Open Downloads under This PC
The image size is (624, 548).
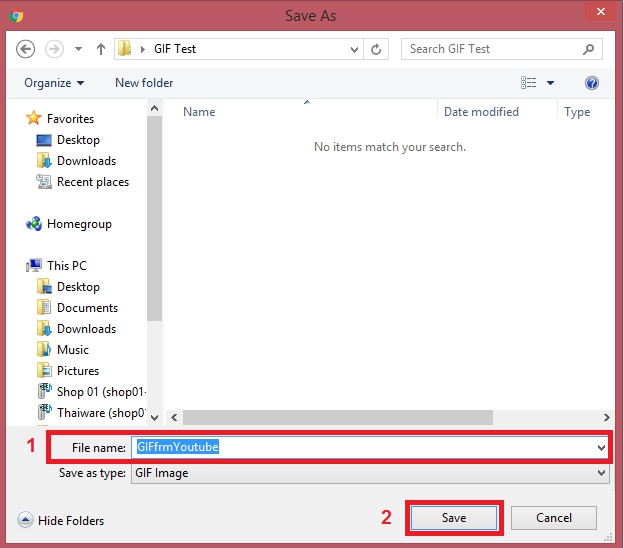(86, 329)
